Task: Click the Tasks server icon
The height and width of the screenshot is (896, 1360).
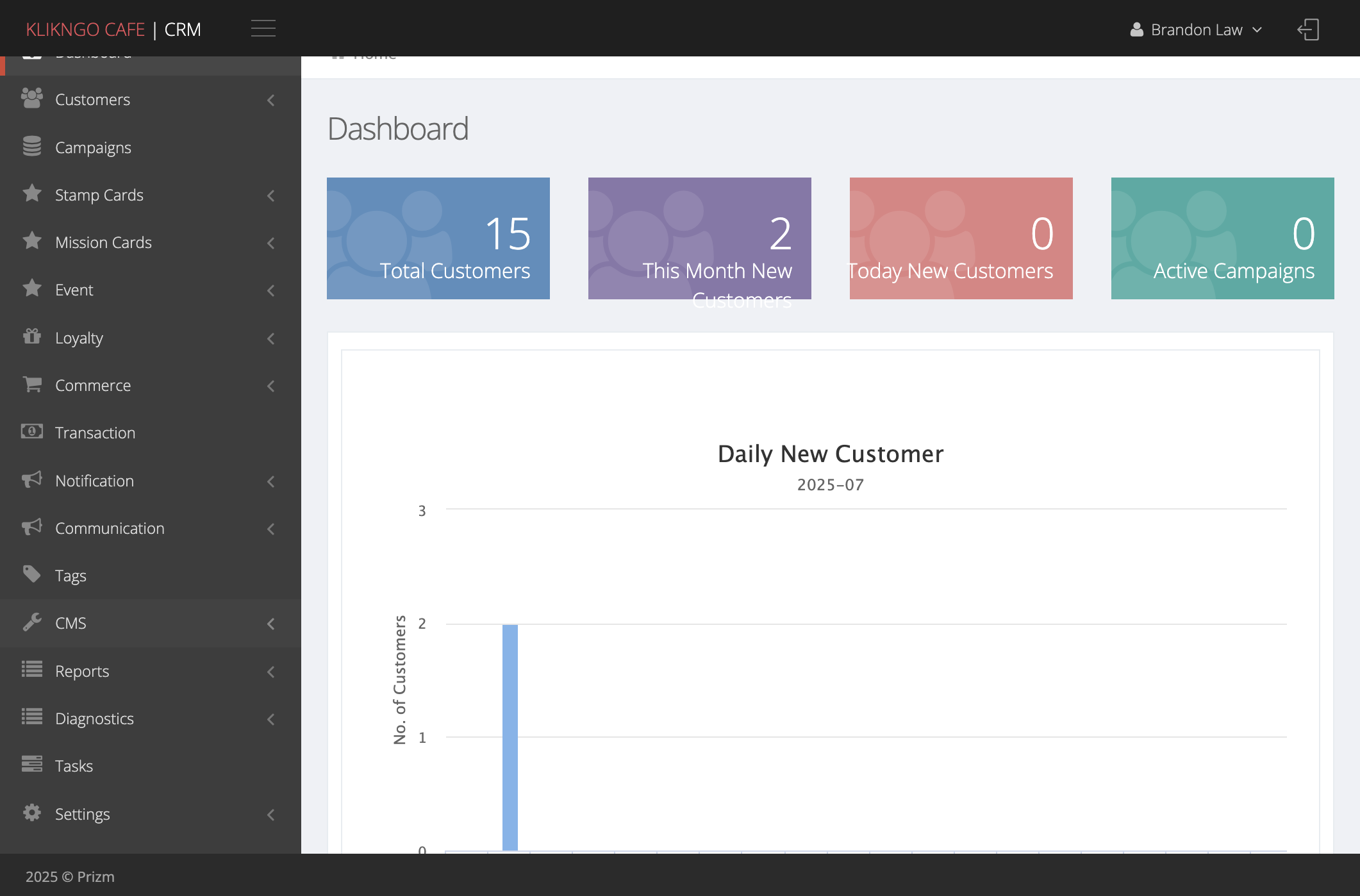Action: point(32,764)
